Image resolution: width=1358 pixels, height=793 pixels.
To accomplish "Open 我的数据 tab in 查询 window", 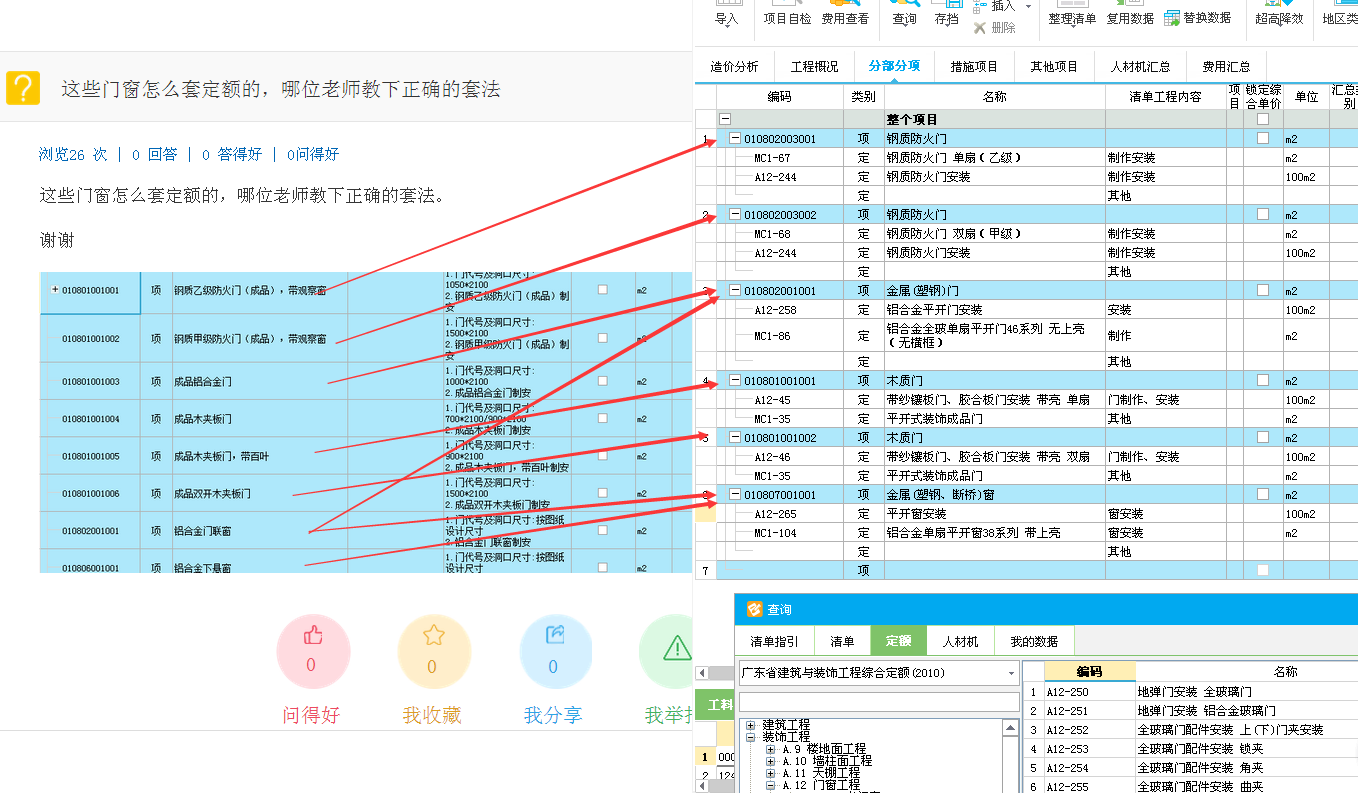I will pyautogui.click(x=1033, y=641).
